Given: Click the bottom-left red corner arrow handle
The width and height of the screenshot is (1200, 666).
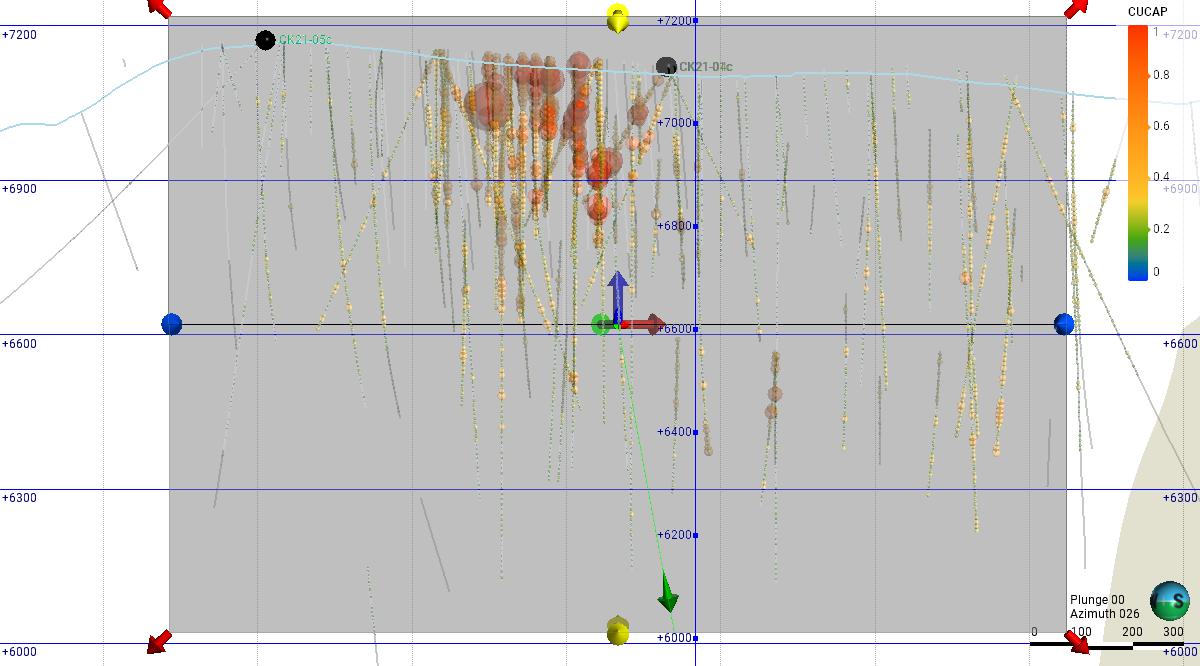Looking at the screenshot, I should 158,641.
